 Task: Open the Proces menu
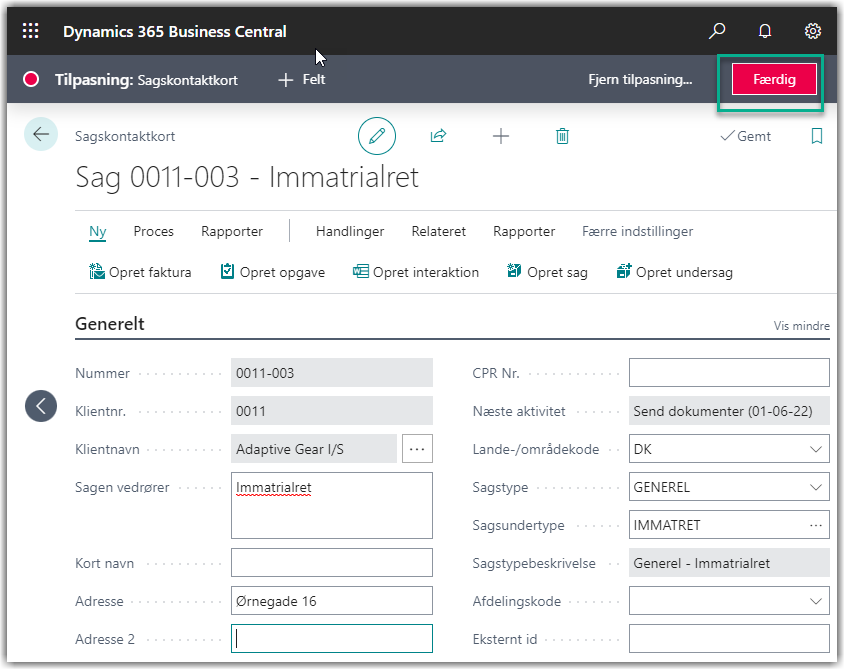[x=154, y=231]
